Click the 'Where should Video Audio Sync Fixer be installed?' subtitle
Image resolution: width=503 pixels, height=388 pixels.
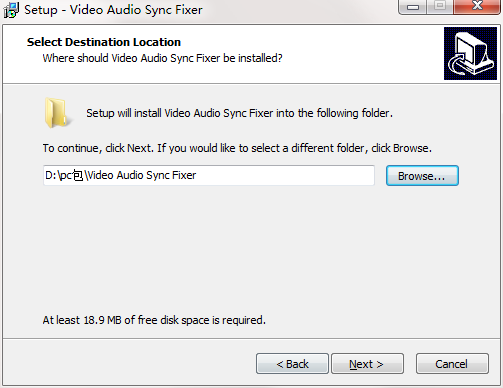tap(162, 58)
